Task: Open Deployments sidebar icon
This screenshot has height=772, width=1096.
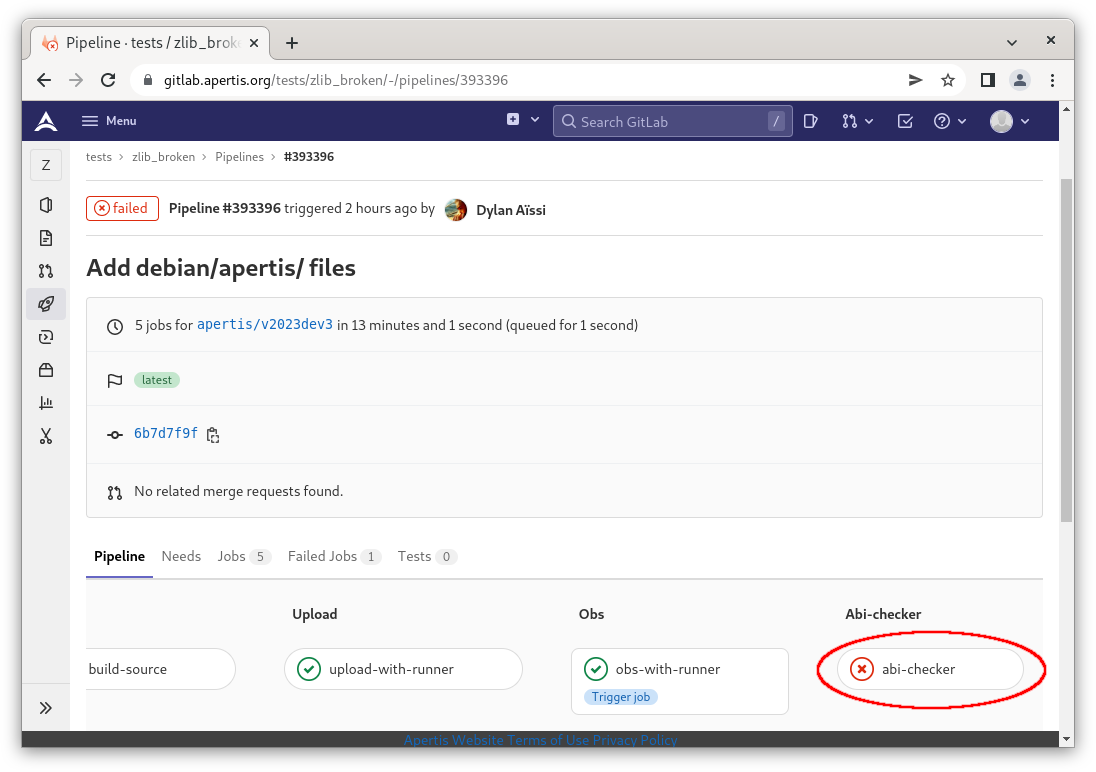Action: click(x=46, y=337)
